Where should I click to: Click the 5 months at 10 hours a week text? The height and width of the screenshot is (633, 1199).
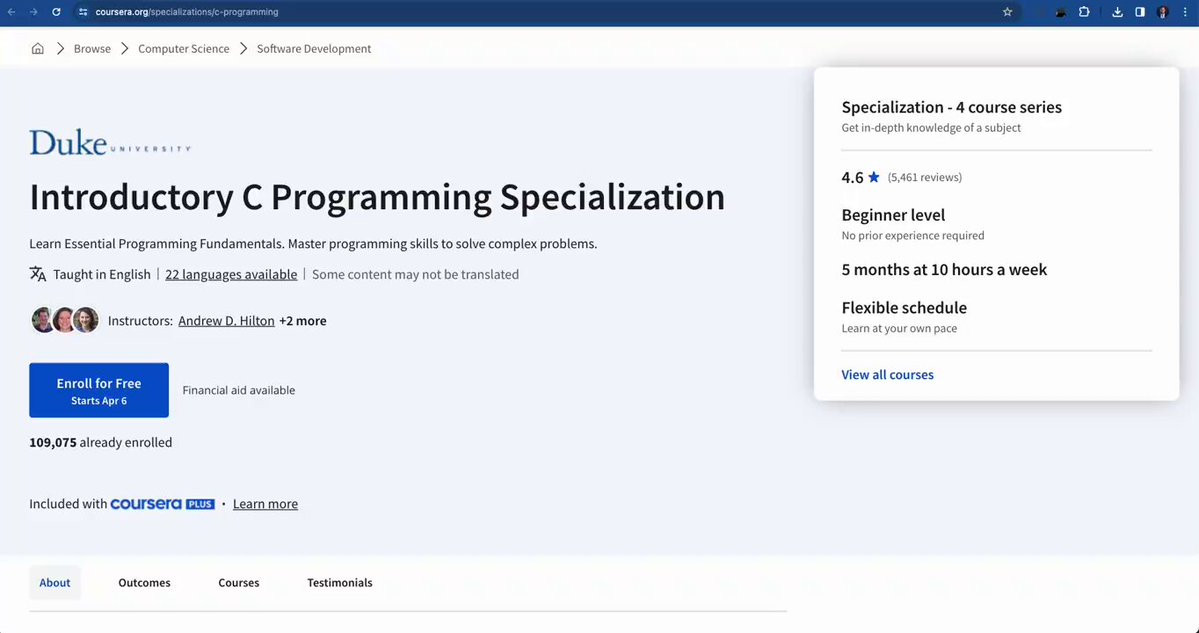pyautogui.click(x=944, y=269)
